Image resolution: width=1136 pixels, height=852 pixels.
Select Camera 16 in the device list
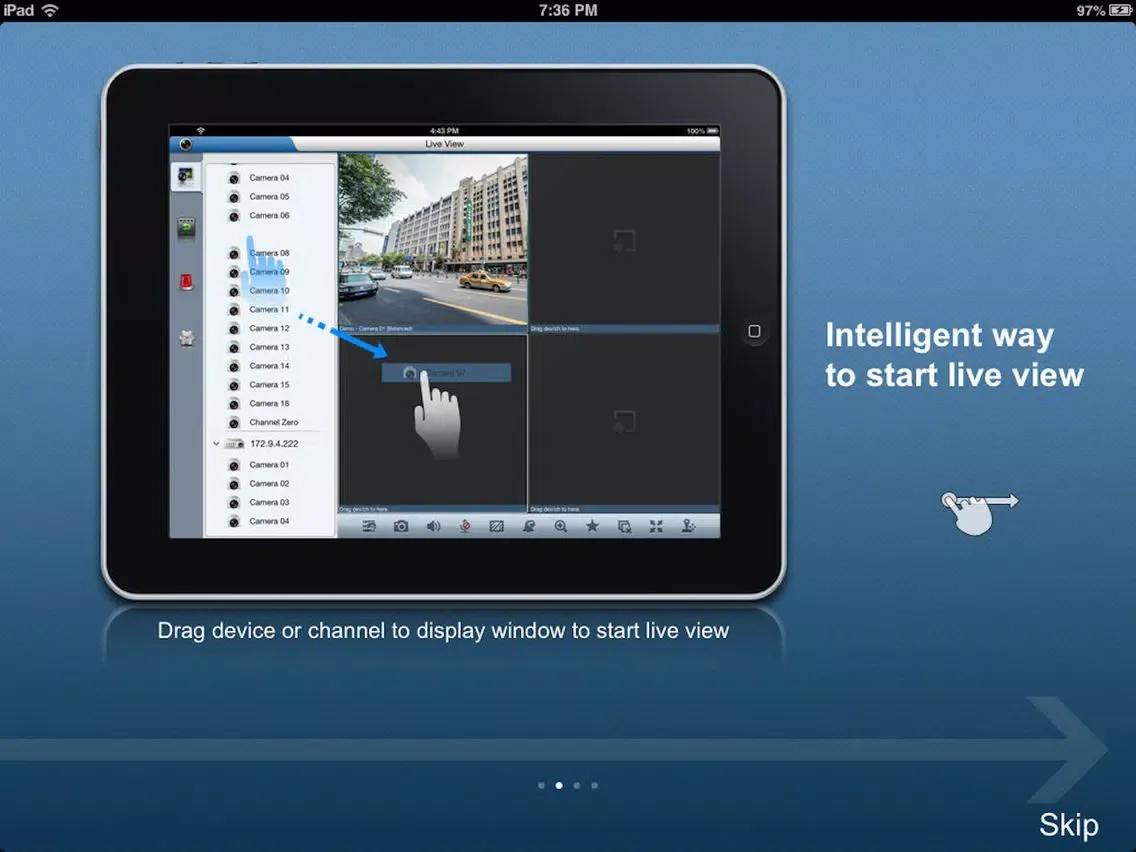pyautogui.click(x=270, y=404)
